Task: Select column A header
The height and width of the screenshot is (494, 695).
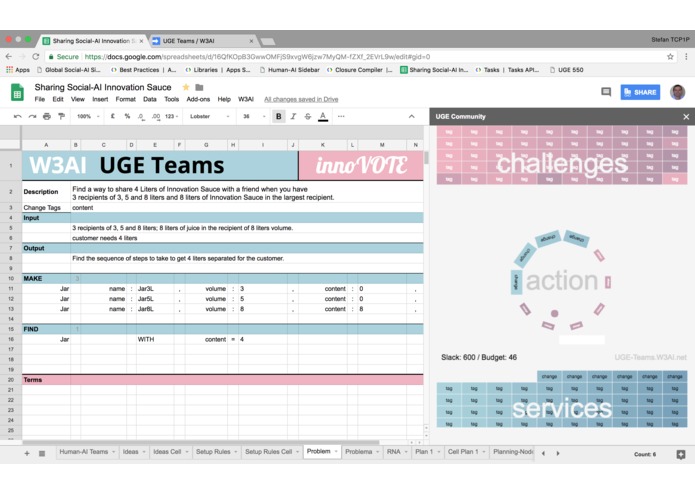Action: 46,145
